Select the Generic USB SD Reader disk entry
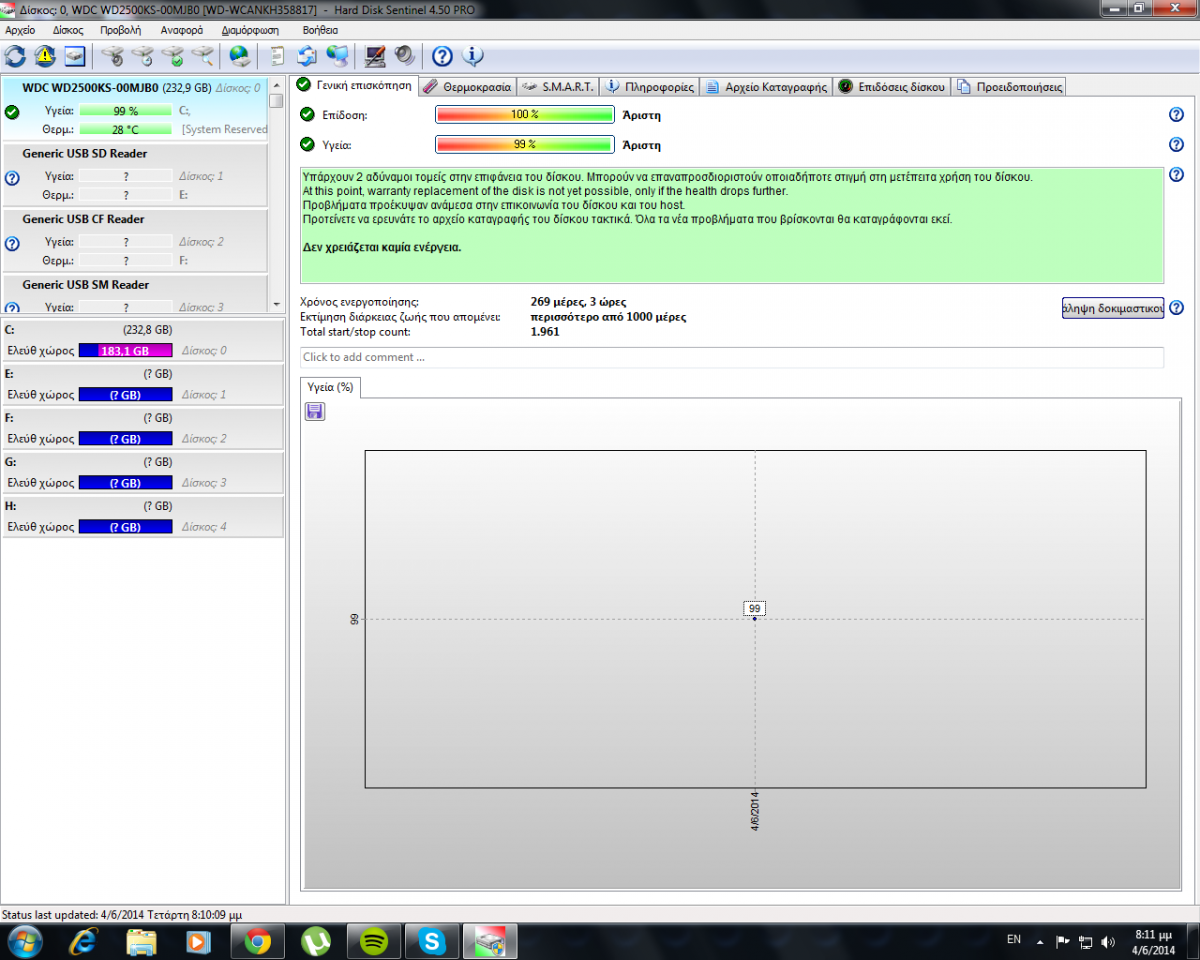 click(x=134, y=175)
